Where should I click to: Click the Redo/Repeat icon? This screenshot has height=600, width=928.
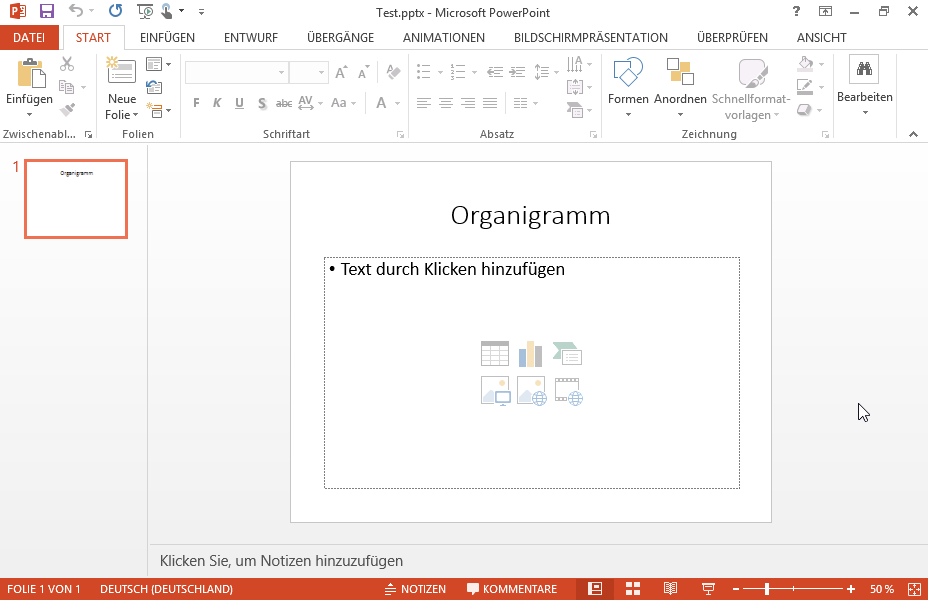(115, 11)
